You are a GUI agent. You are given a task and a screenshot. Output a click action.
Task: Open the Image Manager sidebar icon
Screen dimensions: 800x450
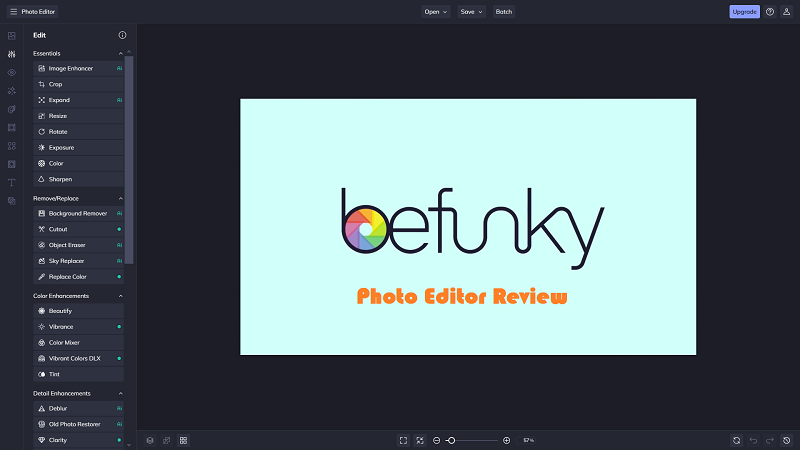12,36
